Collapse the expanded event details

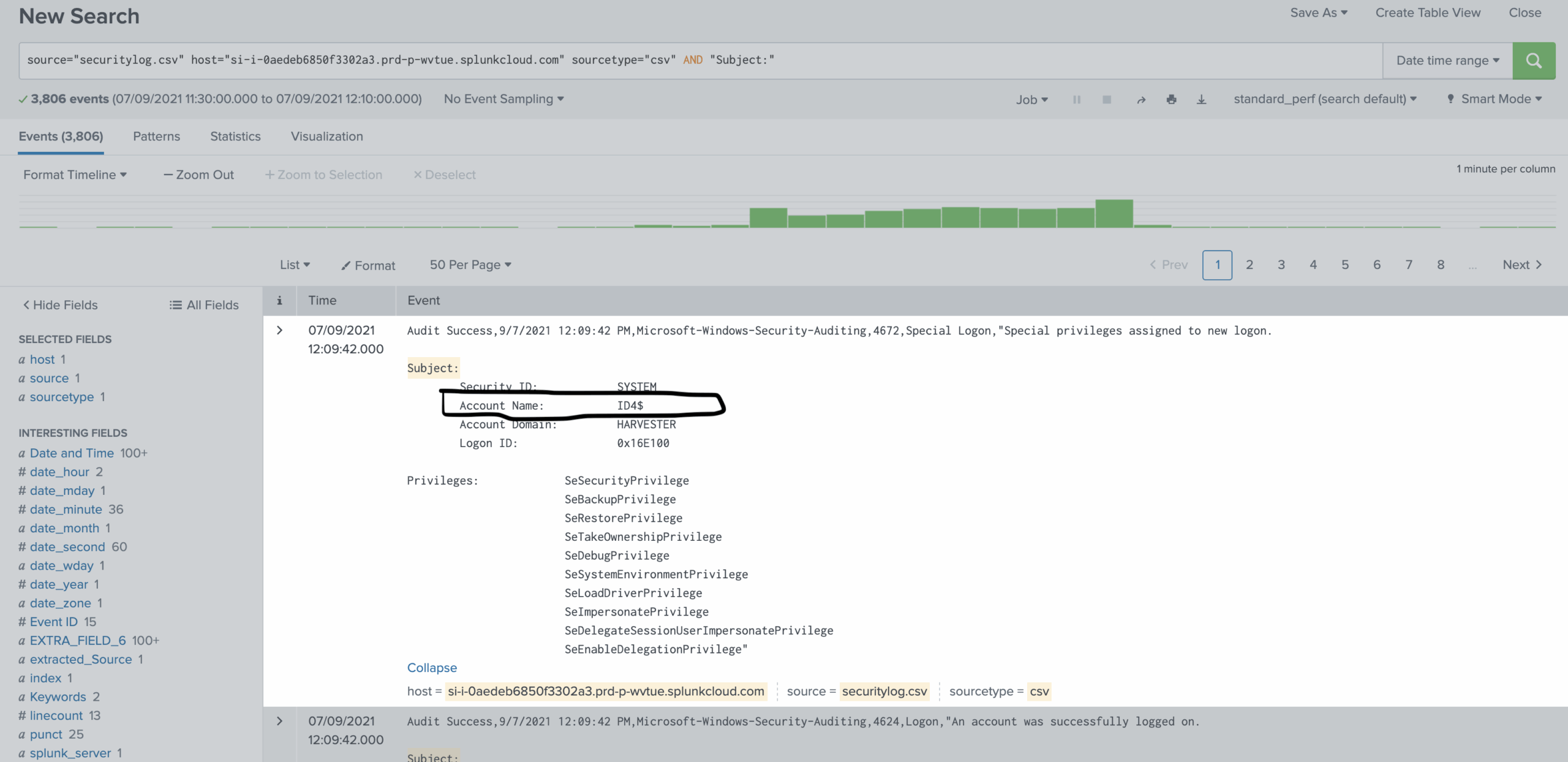432,668
